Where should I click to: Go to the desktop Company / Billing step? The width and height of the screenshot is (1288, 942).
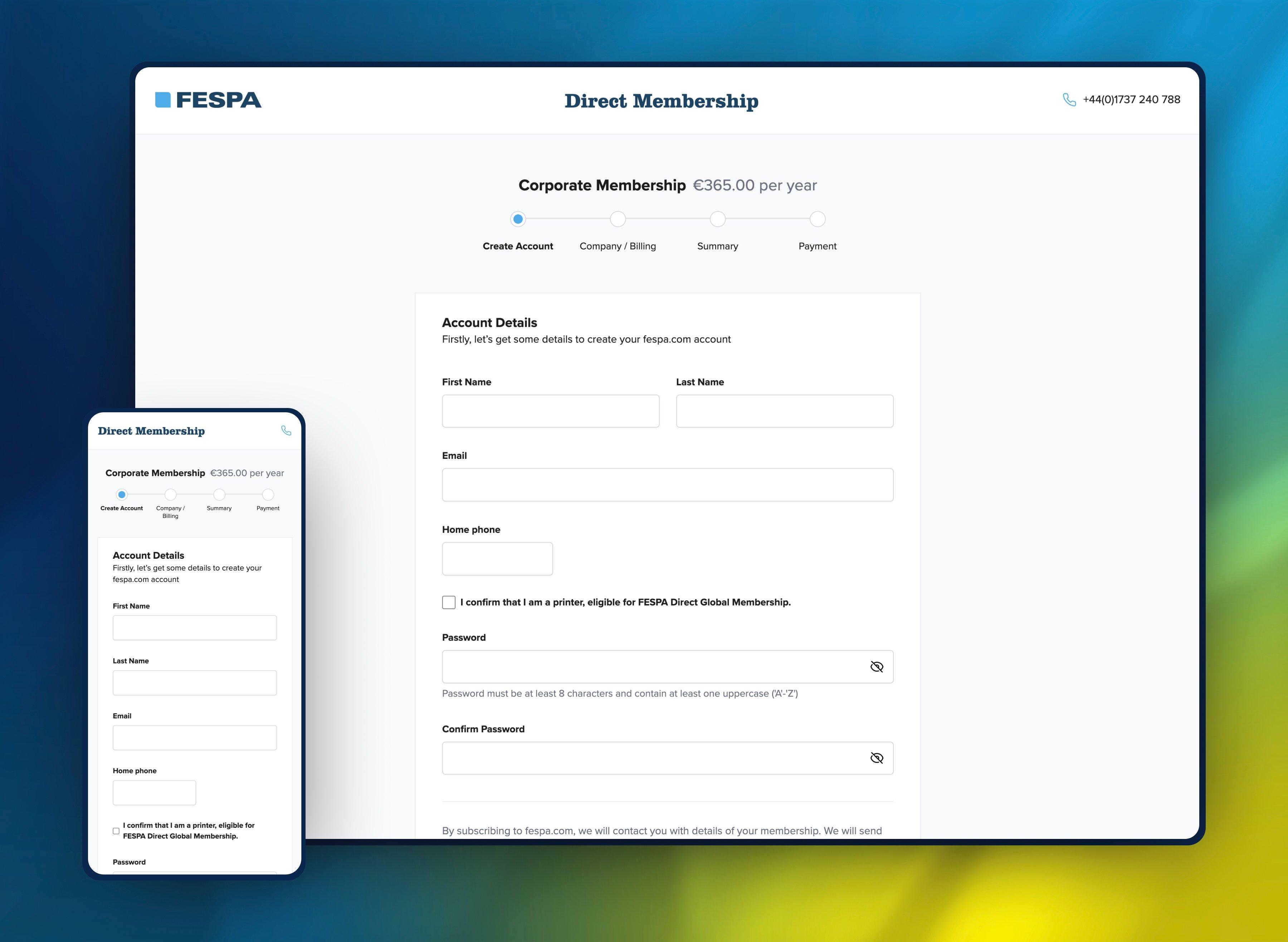[x=618, y=219]
